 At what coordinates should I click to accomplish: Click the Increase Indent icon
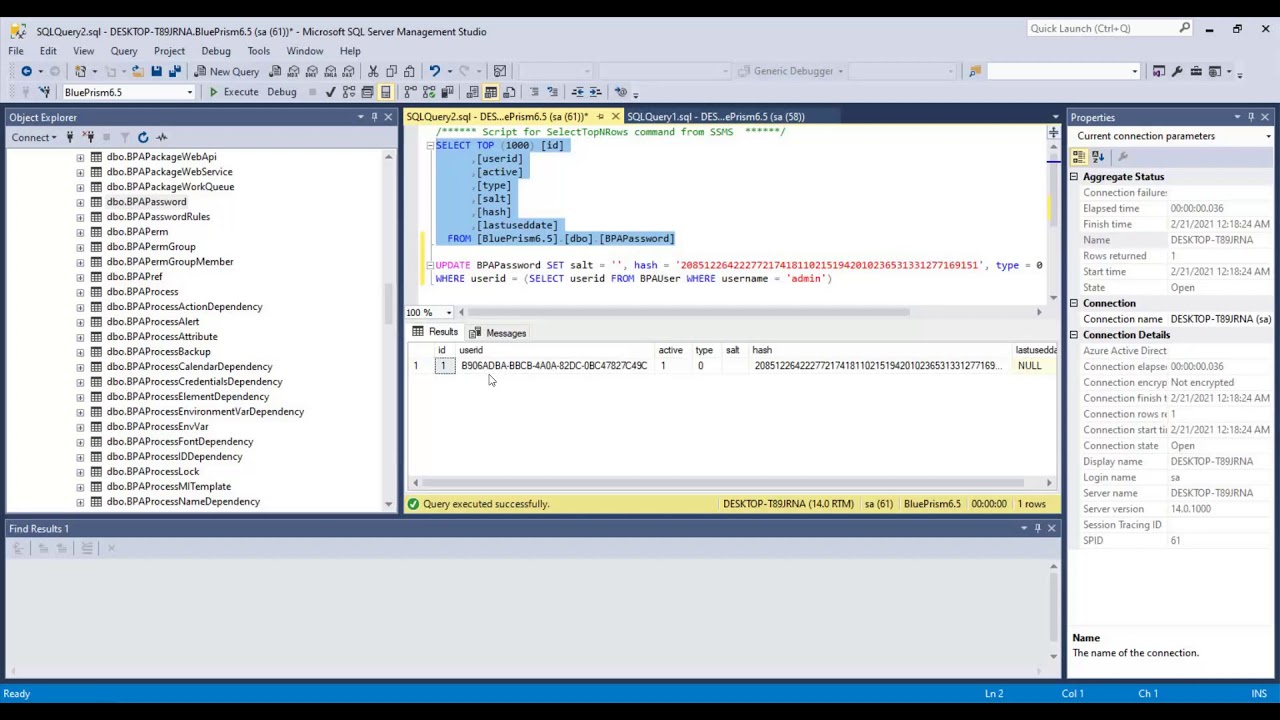click(595, 92)
